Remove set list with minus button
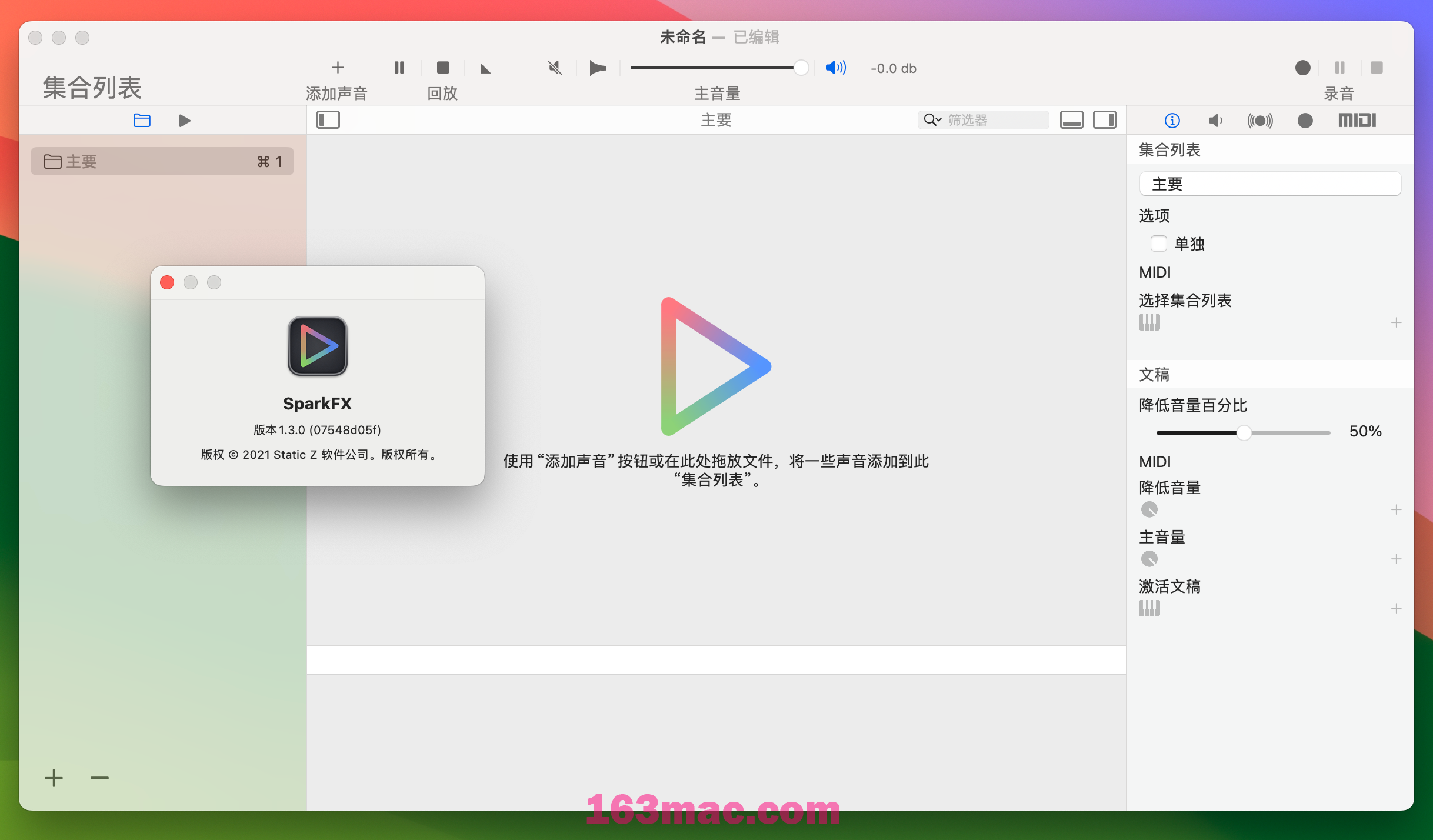 tap(99, 778)
